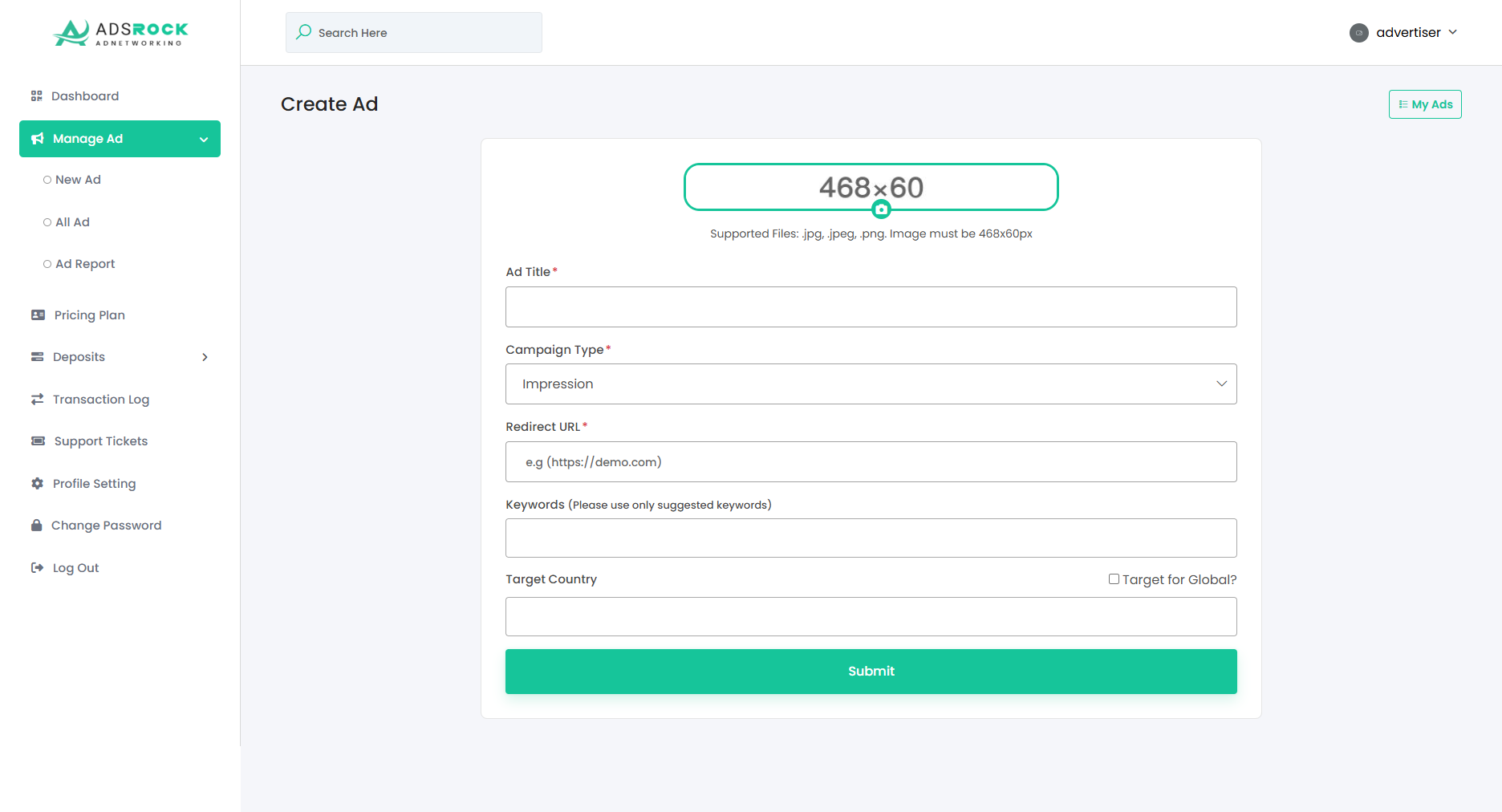Click the Log Out icon
The image size is (1502, 812).
(x=37, y=567)
